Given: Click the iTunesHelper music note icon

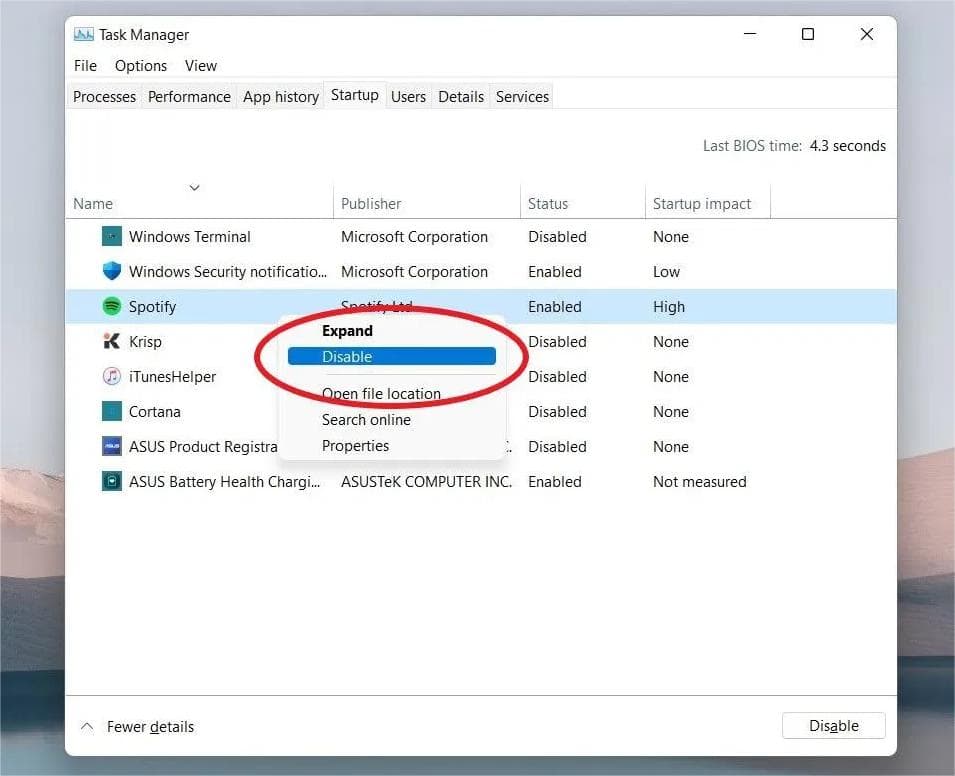Looking at the screenshot, I should 111,376.
